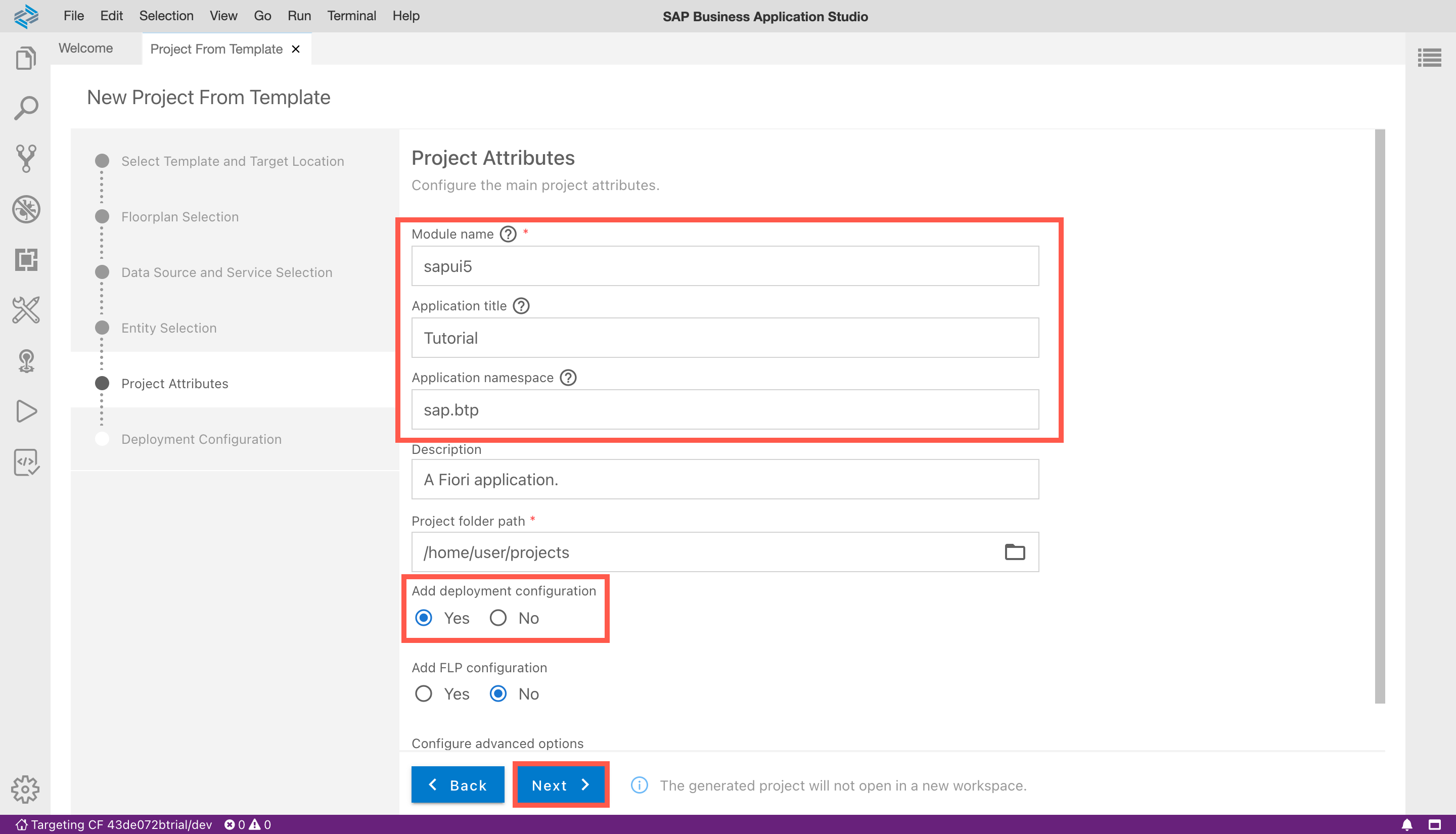Browse for project folder with folder icon
Screen dimensions: 1456x834
[1014, 552]
